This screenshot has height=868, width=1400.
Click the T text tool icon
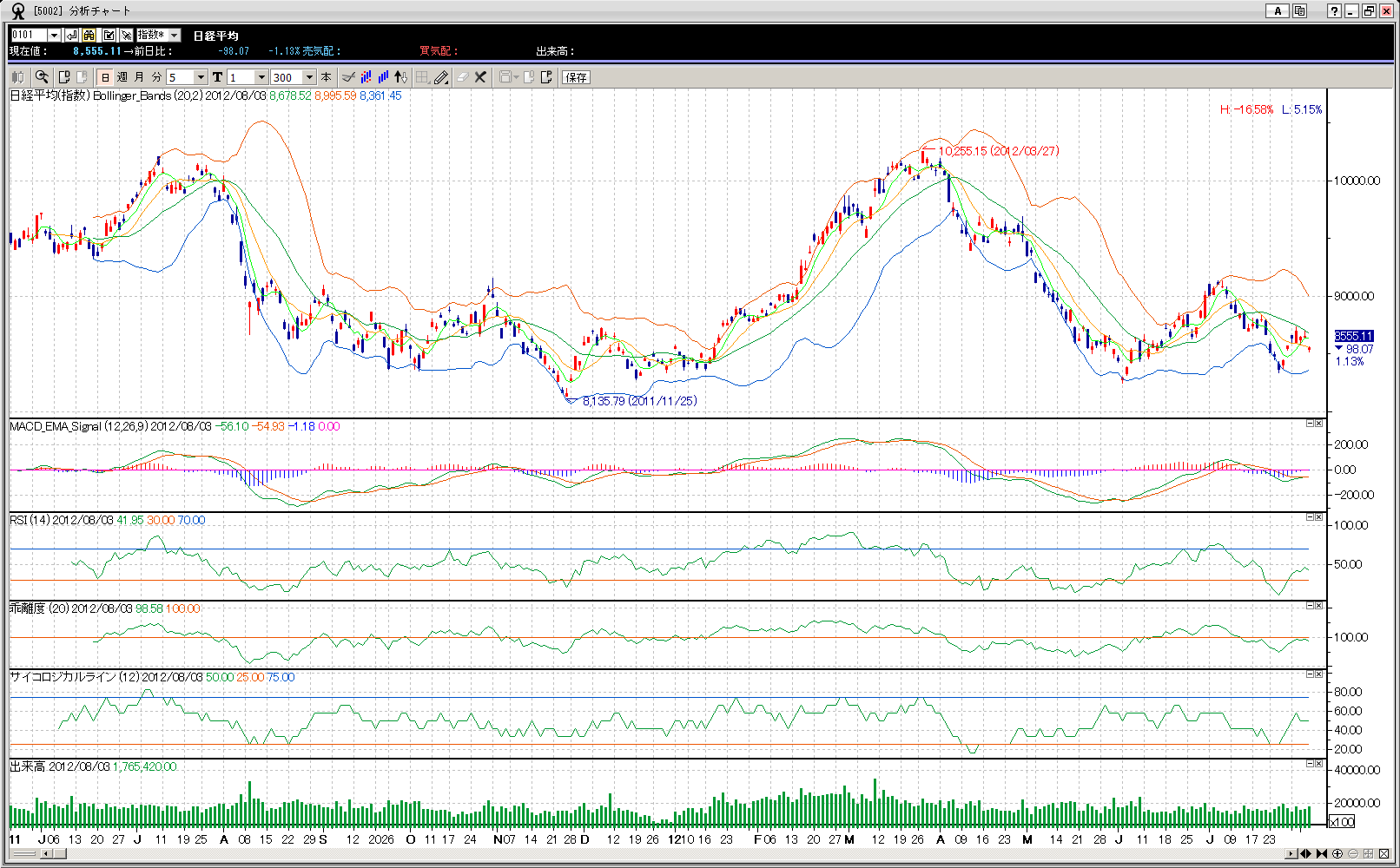coord(217,77)
